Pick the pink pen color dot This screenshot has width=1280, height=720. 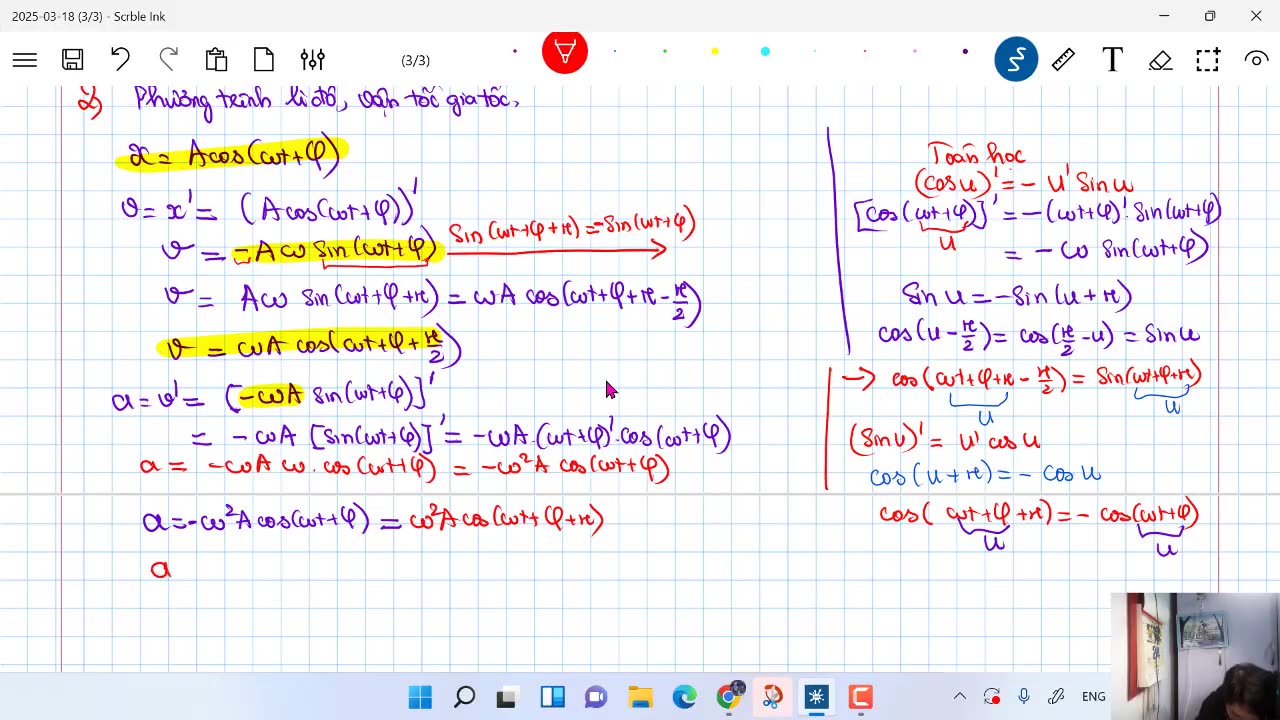coord(915,51)
